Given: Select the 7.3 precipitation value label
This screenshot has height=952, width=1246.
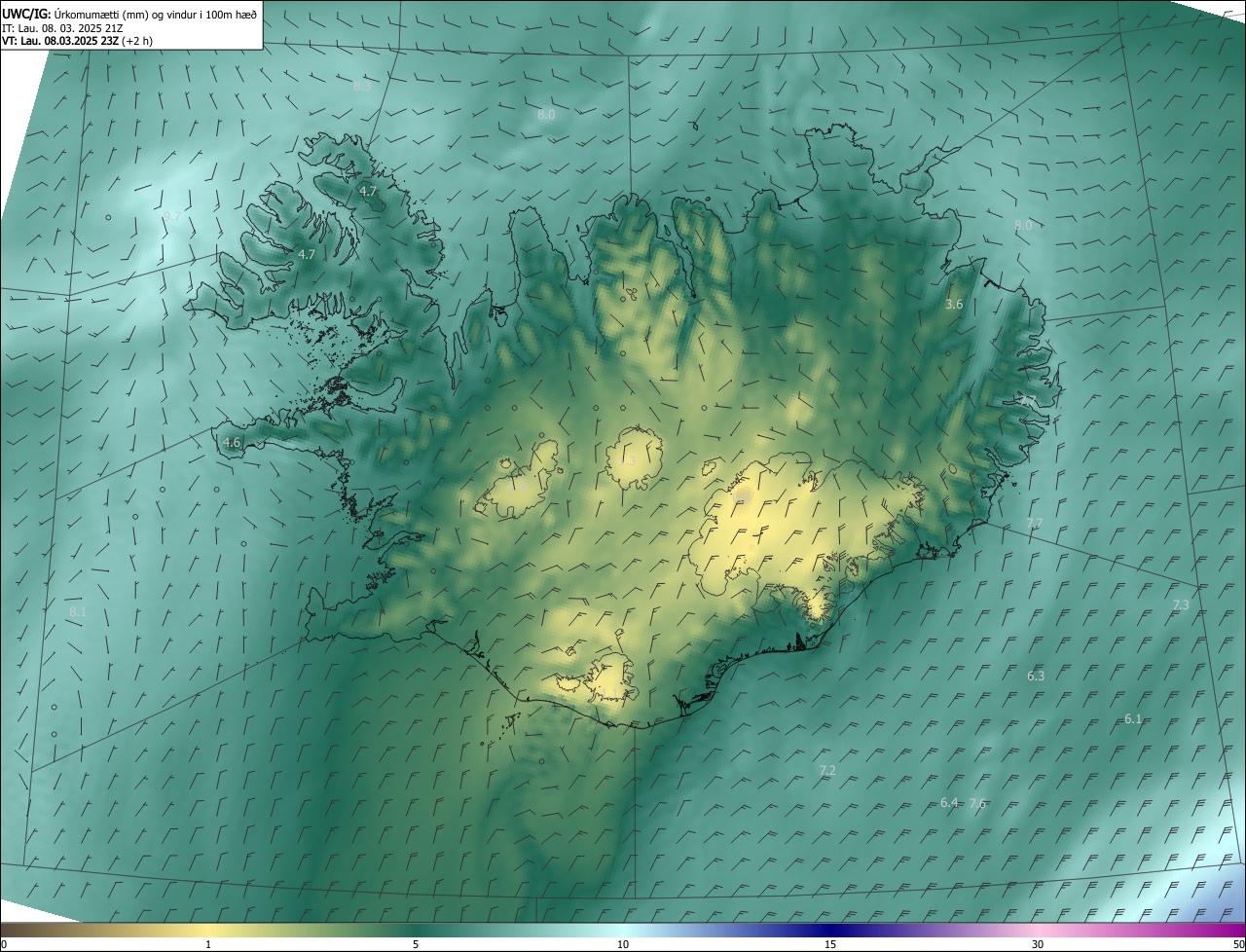Looking at the screenshot, I should [1181, 605].
